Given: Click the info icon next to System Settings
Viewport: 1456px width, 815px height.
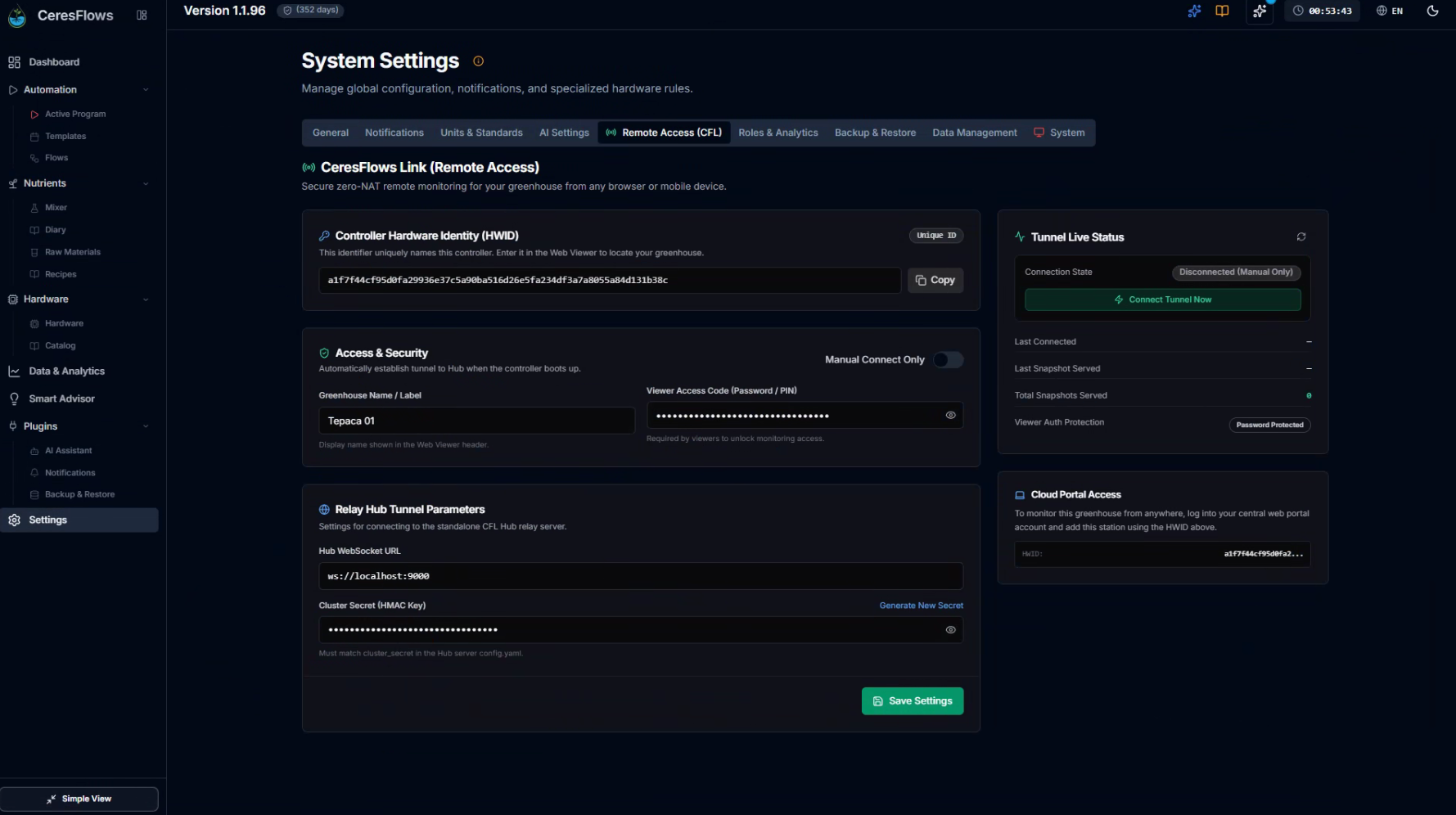Looking at the screenshot, I should (x=479, y=61).
